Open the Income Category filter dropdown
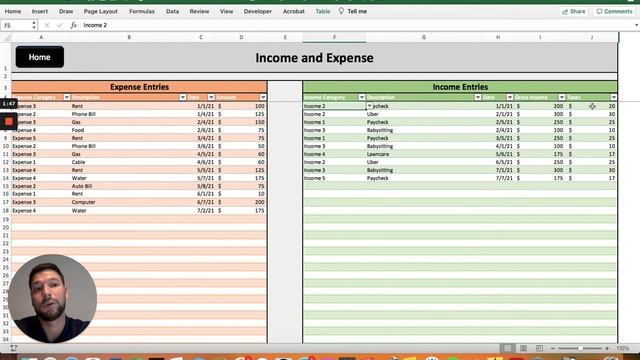Image resolution: width=640 pixels, height=360 pixels. pyautogui.click(x=362, y=97)
